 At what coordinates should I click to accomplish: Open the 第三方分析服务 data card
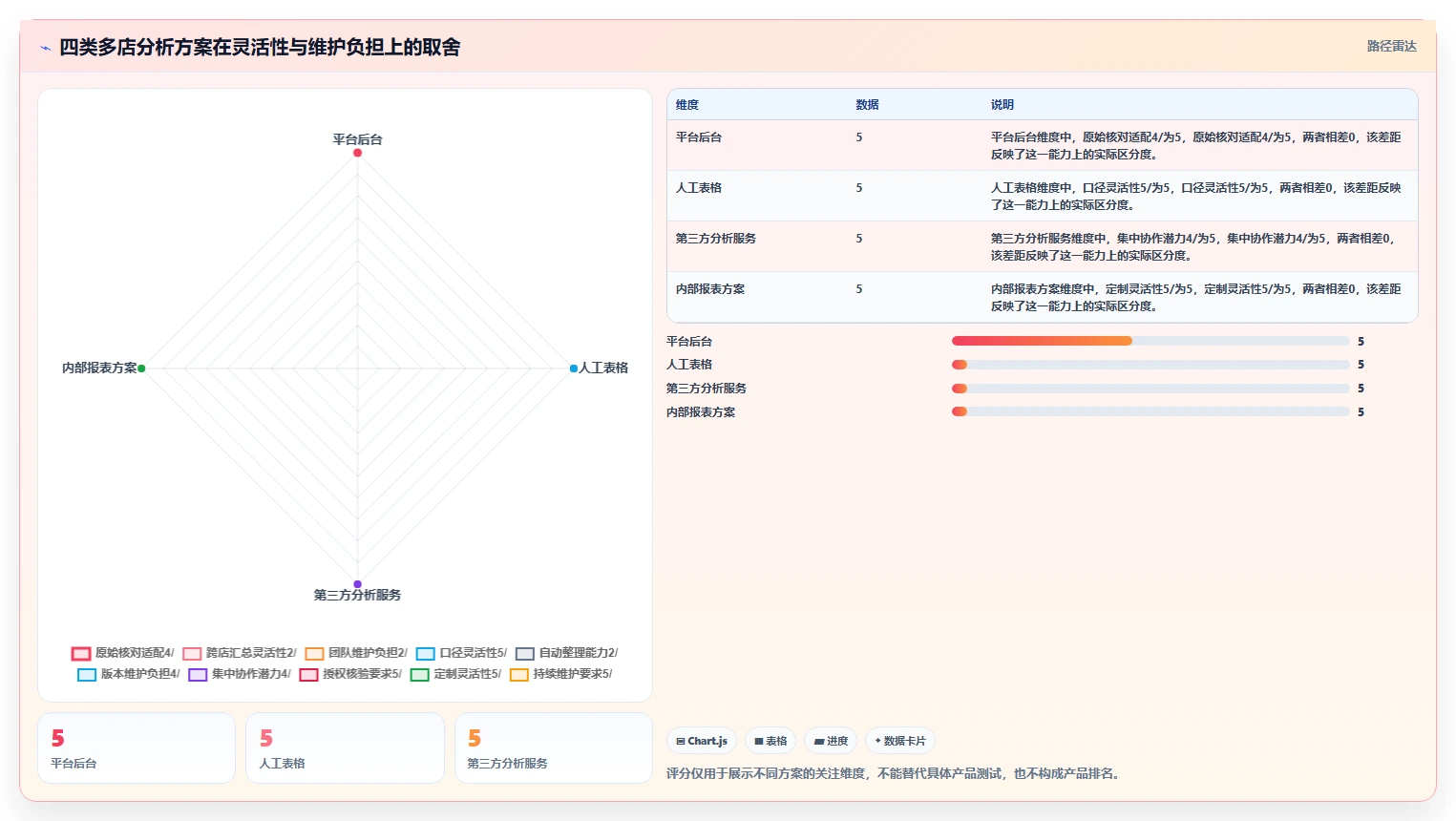(x=554, y=748)
